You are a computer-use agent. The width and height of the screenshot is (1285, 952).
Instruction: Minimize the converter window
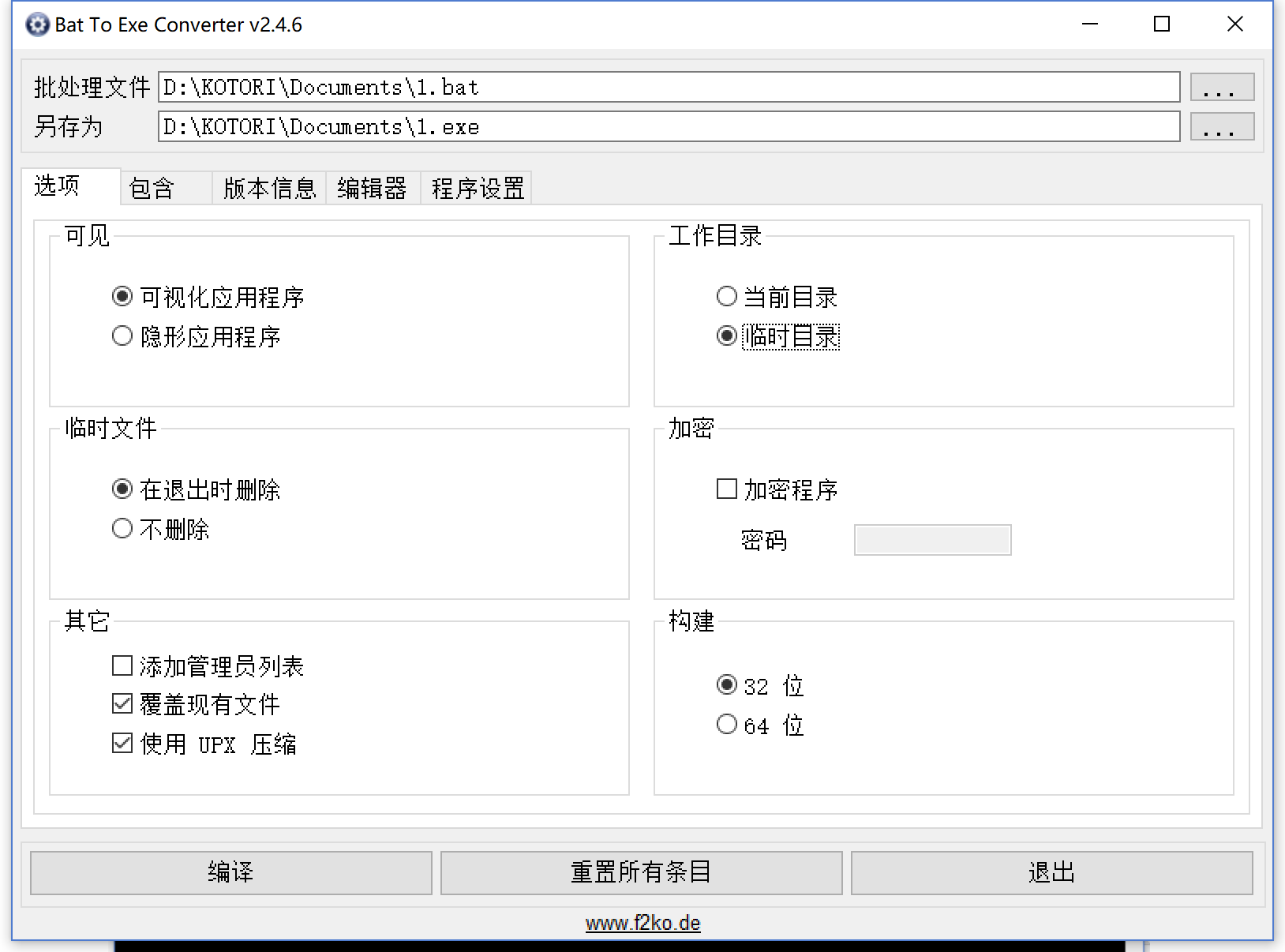1090,24
